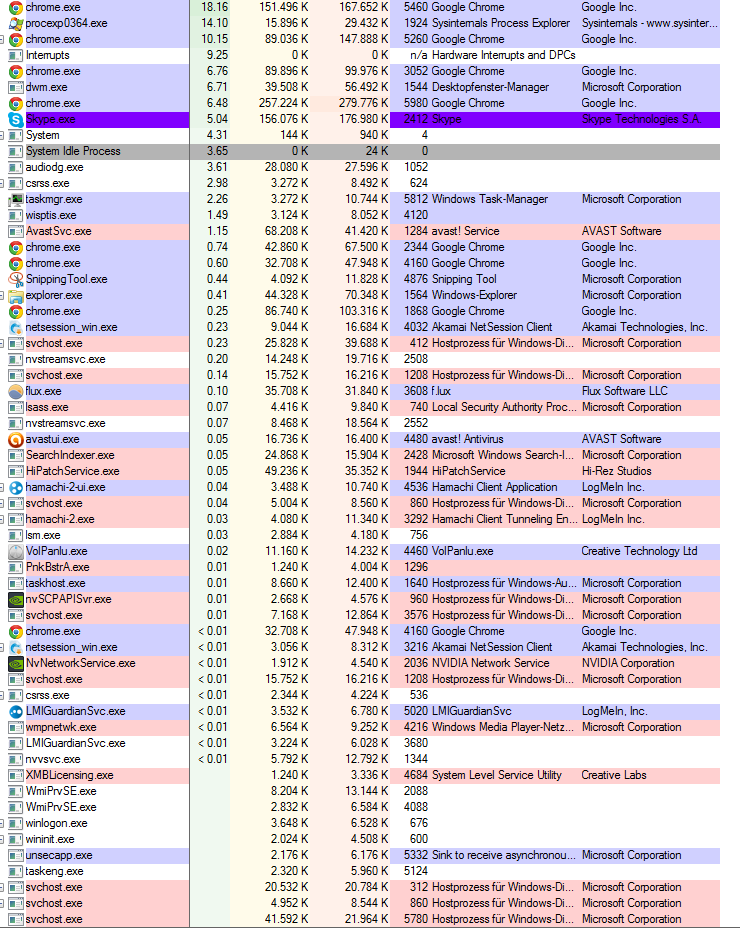The height and width of the screenshot is (928, 740).
Task: Click 'Hardware Interrupts and DPCs' description
Action: (x=503, y=55)
